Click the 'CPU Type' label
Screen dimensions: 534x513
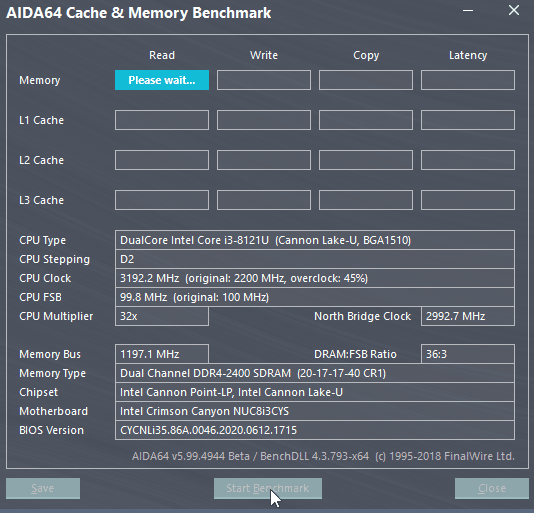43,240
